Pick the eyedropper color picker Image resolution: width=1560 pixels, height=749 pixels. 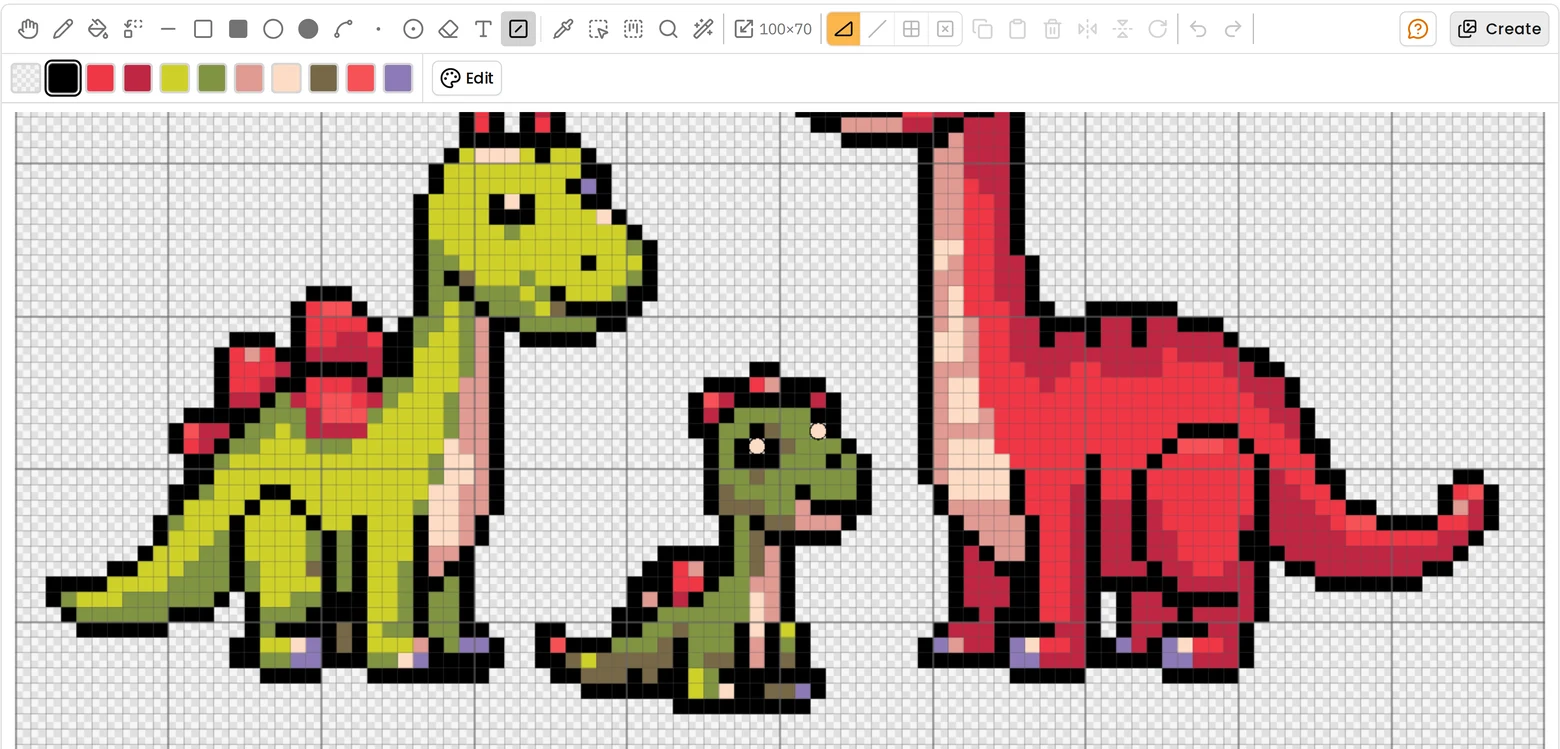click(x=563, y=29)
